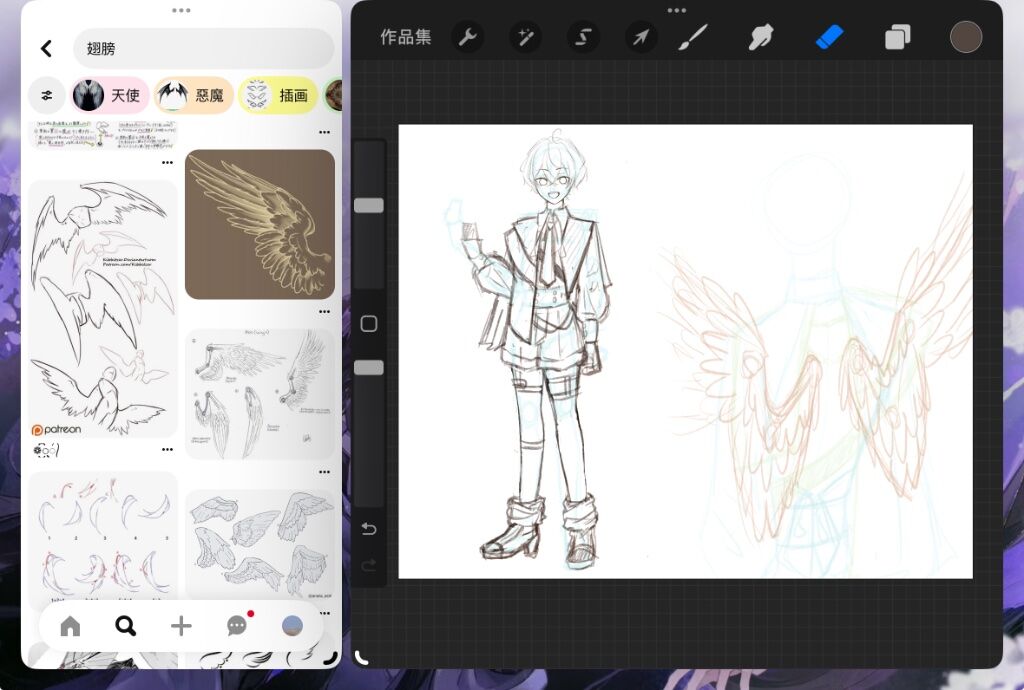This screenshot has height=690, width=1024.
Task: Activate the Selection tool
Action: (x=583, y=38)
